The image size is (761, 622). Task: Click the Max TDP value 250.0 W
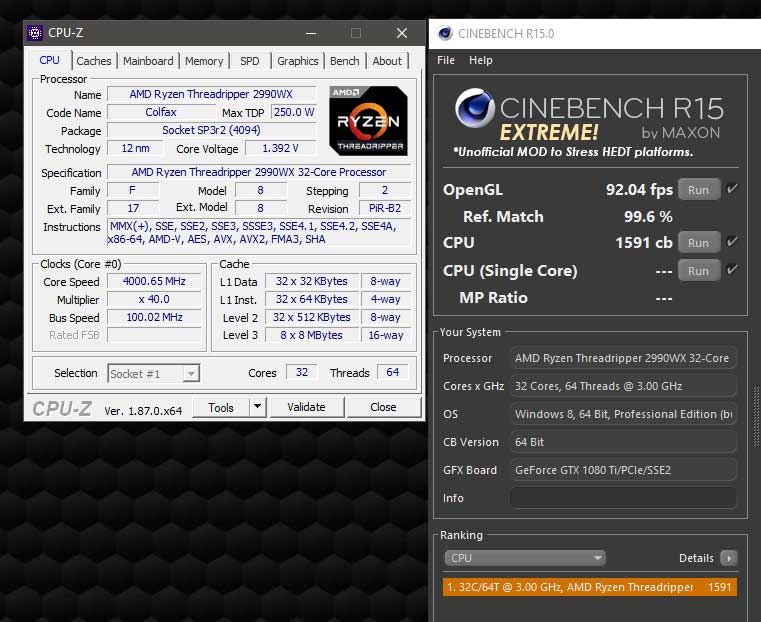click(x=293, y=112)
